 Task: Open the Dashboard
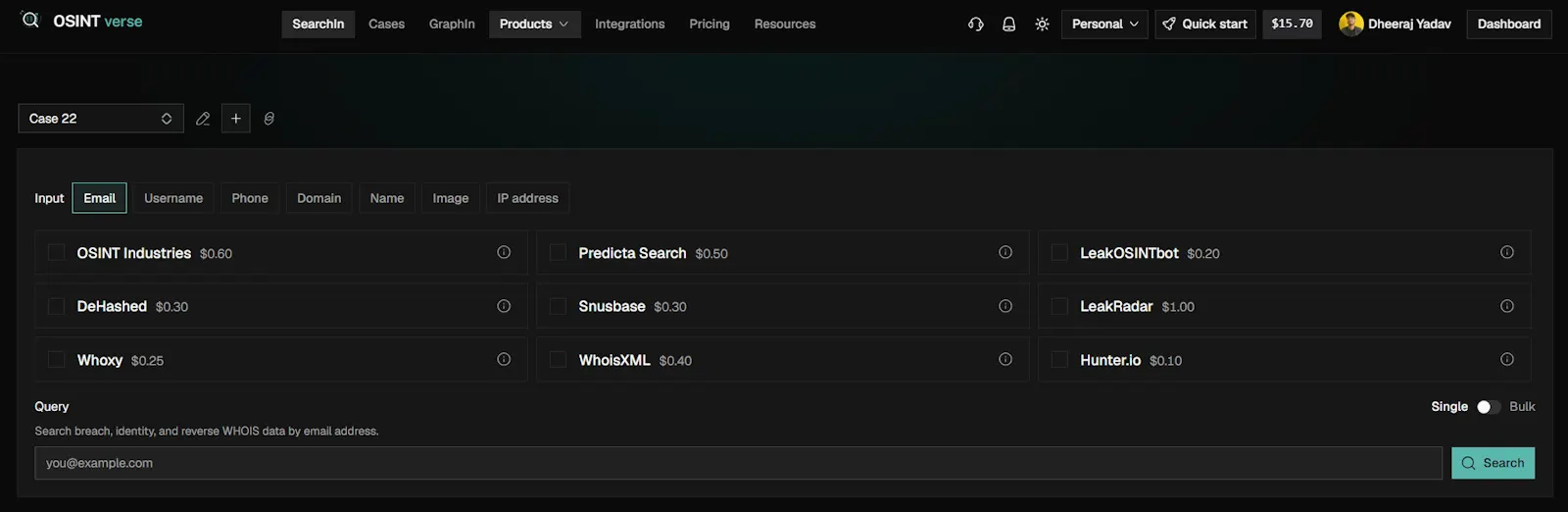1509,24
